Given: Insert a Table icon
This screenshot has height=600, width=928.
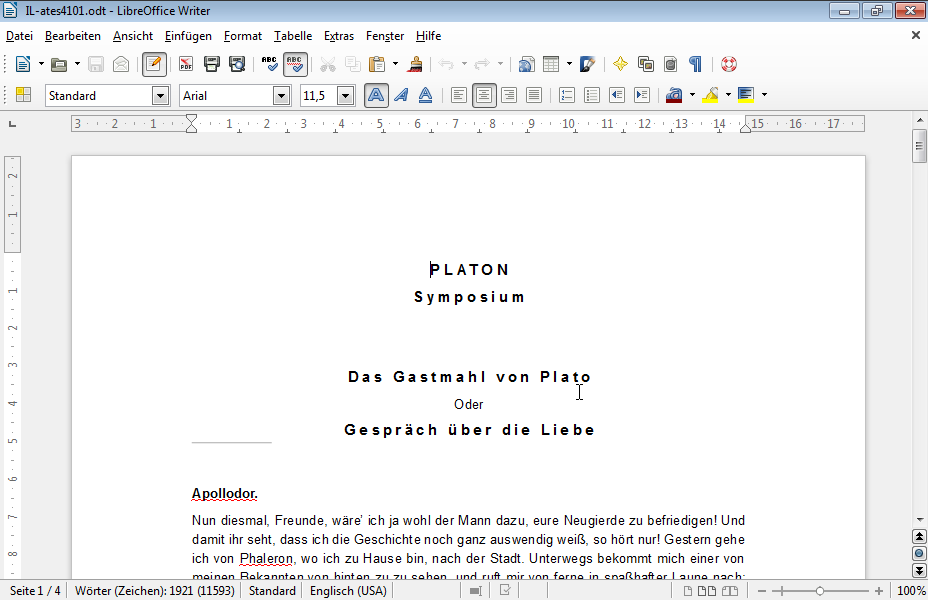Looking at the screenshot, I should click(551, 64).
